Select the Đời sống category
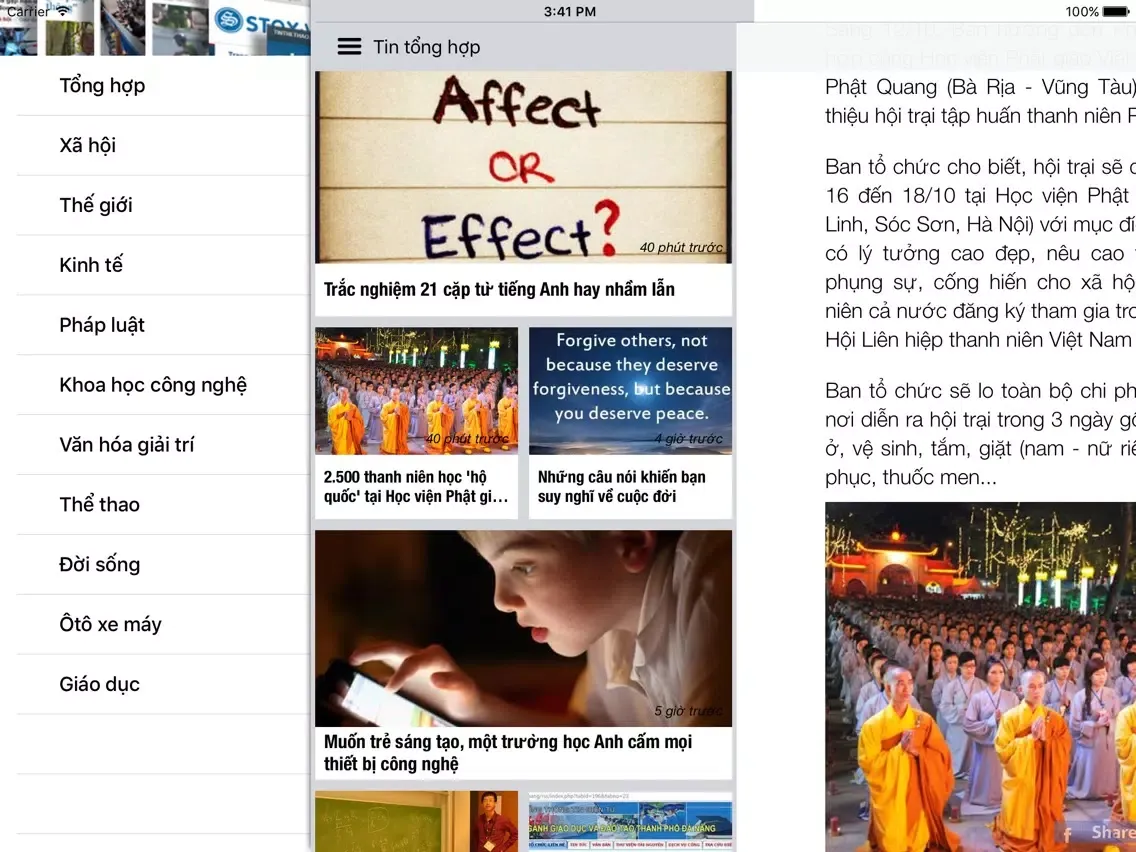The image size is (1136, 852). pos(162,564)
